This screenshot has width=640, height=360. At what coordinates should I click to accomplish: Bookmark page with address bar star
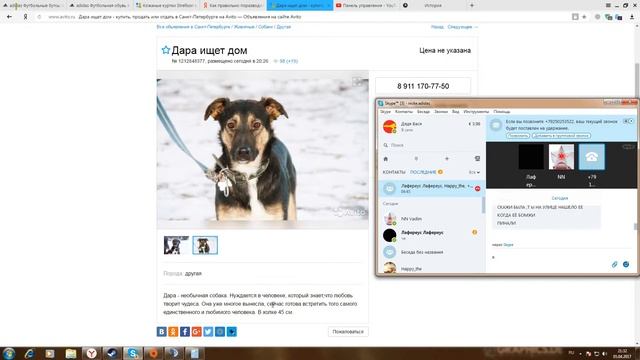pos(584,17)
